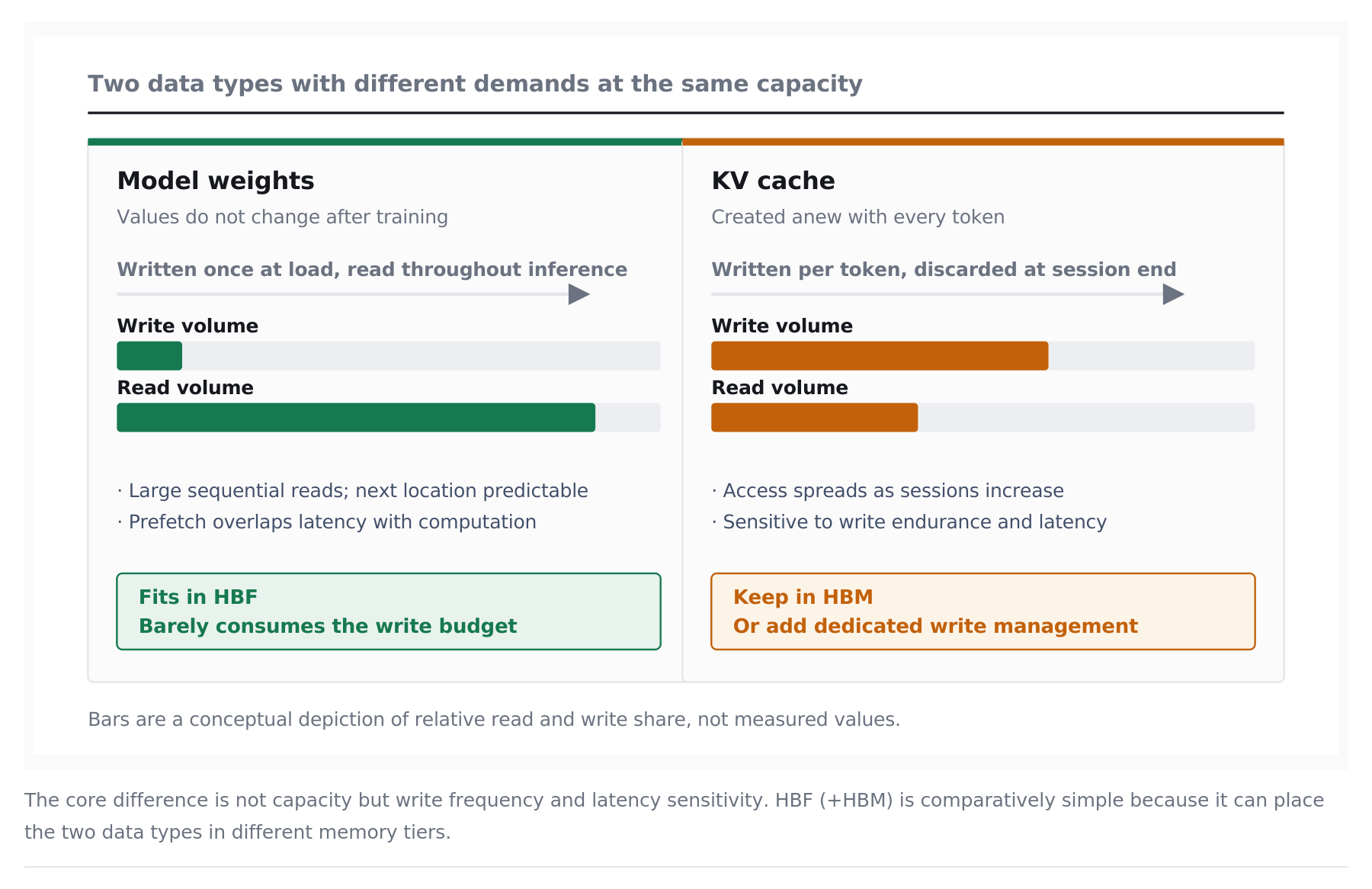Click the Model weights timeline arrowhead
Viewport: 1372px width, 889px height.
[579, 294]
